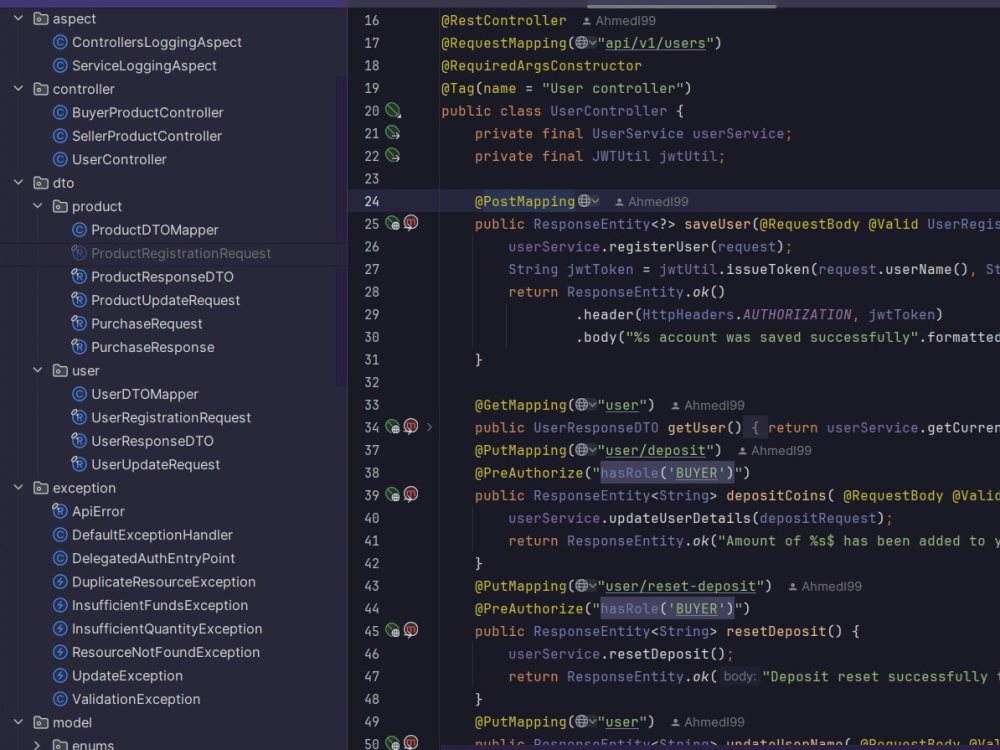Screen dimensions: 1000x750
Task: Click request mapping red icon line 45
Action: tap(411, 631)
